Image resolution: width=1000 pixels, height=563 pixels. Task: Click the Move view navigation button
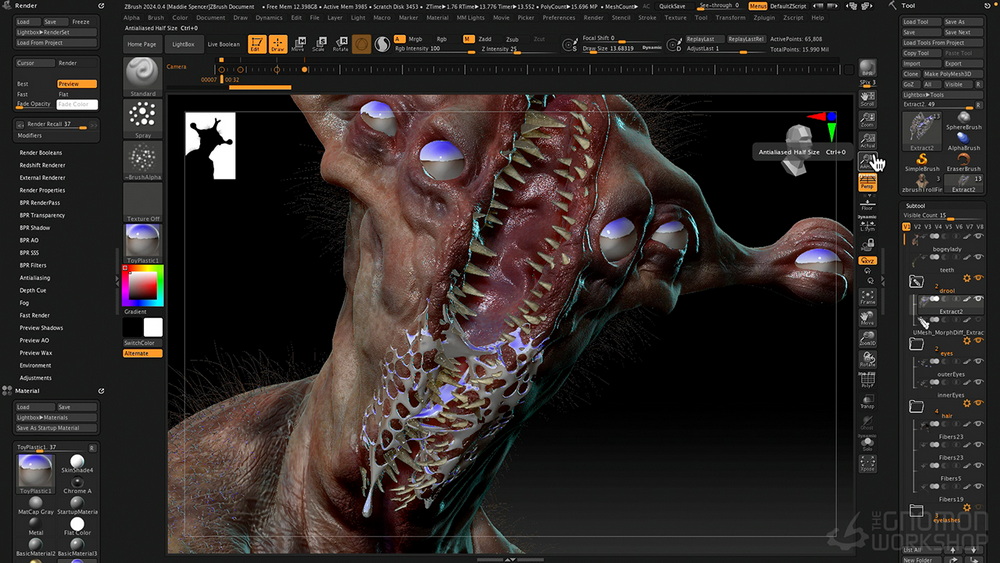coord(867,318)
